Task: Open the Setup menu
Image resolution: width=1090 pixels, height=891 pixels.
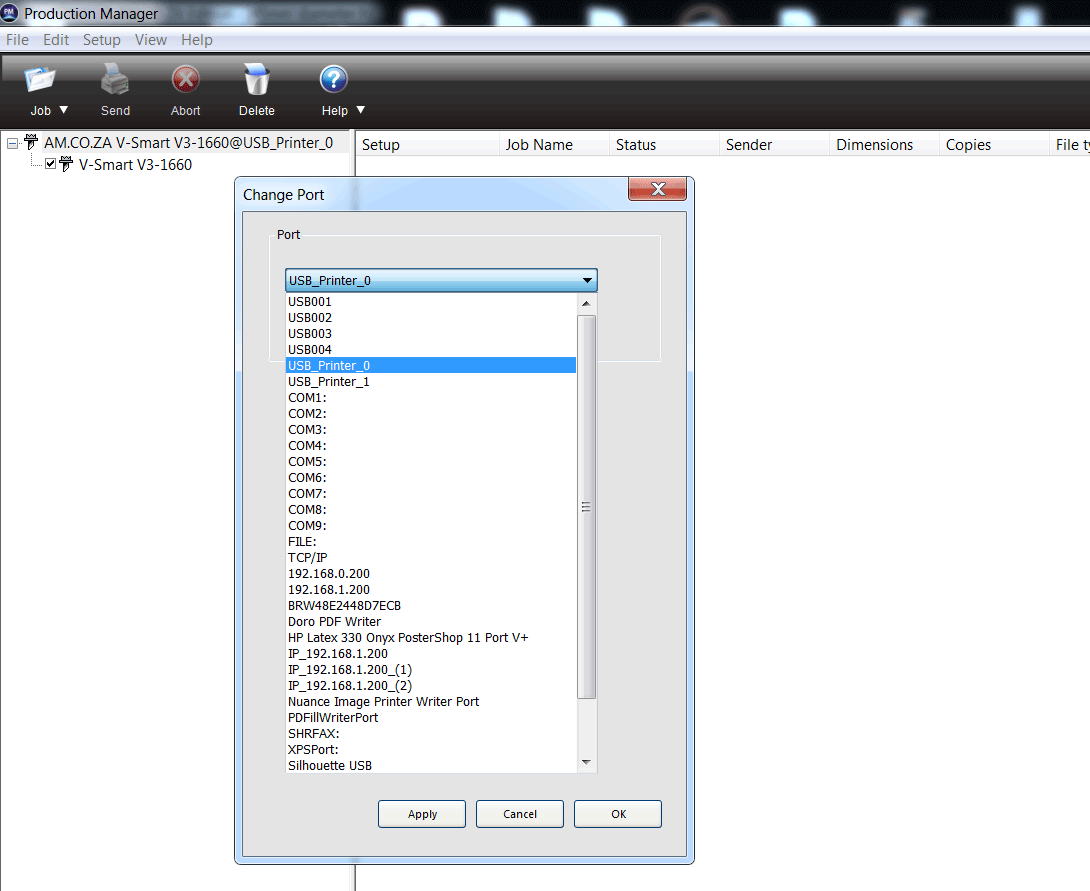Action: (101, 40)
